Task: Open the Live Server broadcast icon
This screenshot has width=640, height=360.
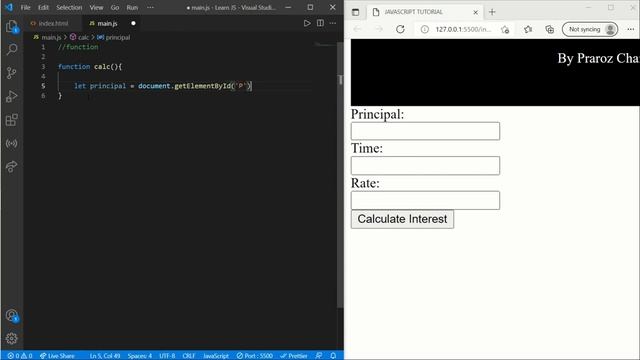Action: 12,143
